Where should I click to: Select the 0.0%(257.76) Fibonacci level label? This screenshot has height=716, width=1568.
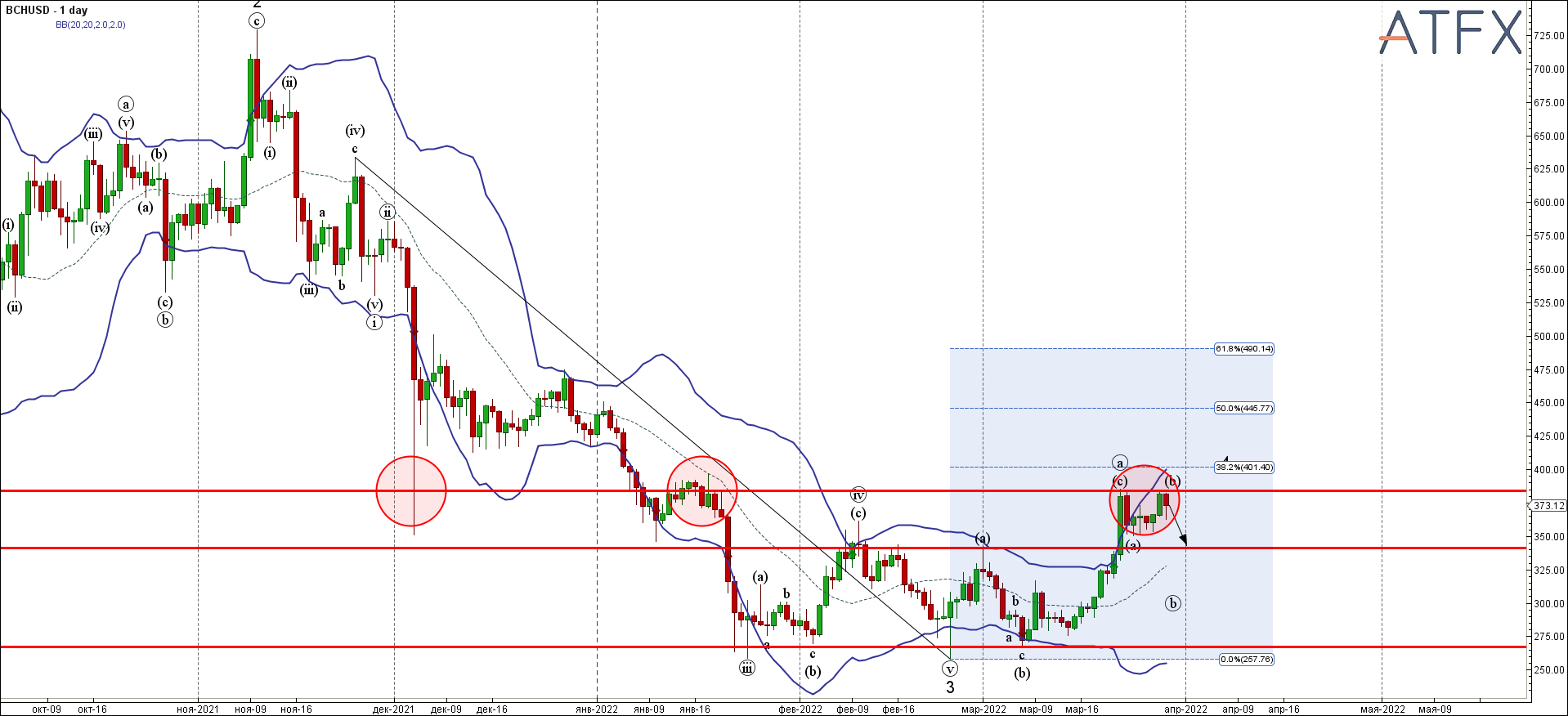point(1246,659)
